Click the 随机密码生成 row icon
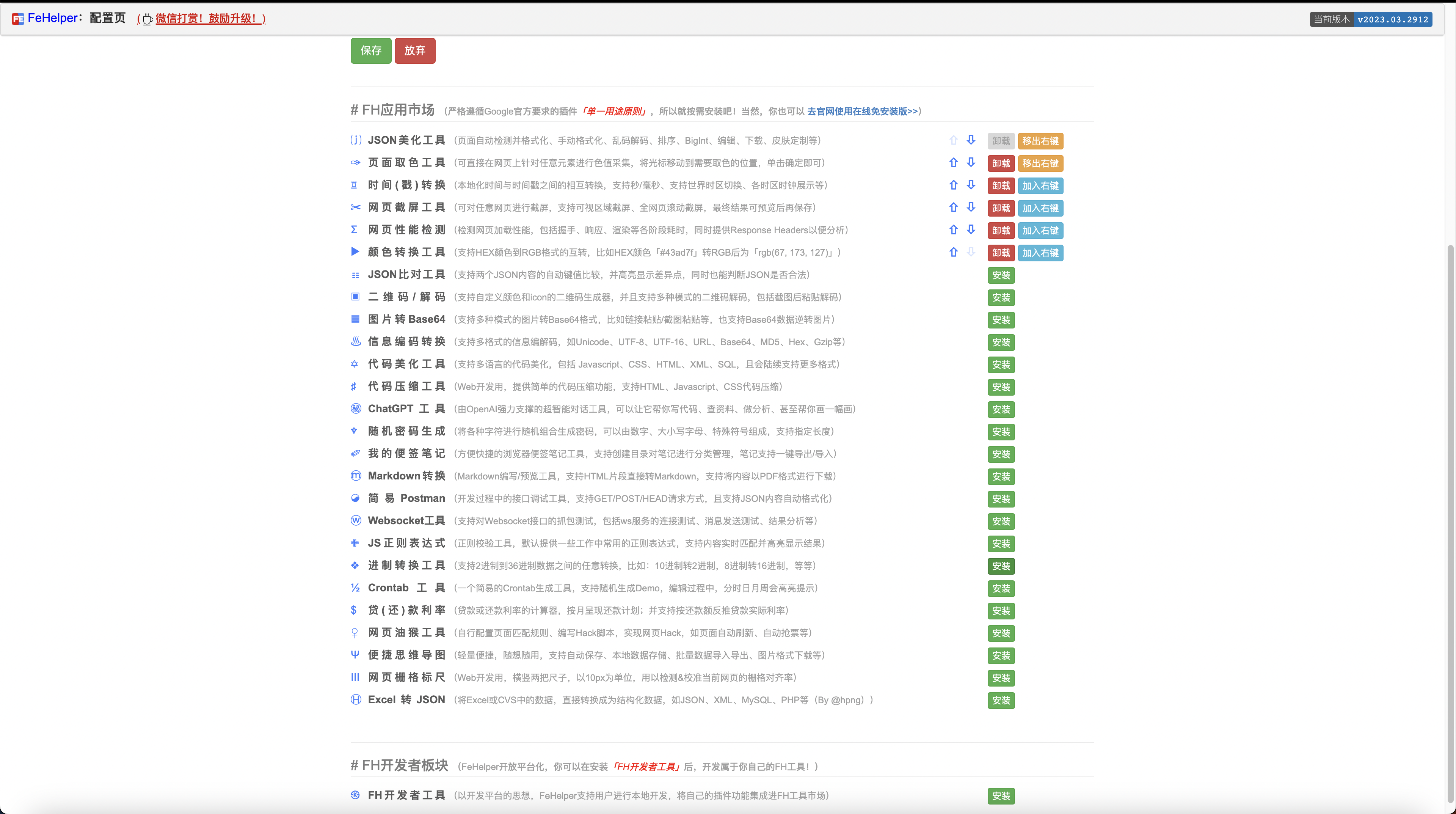The height and width of the screenshot is (814, 1456). [355, 431]
